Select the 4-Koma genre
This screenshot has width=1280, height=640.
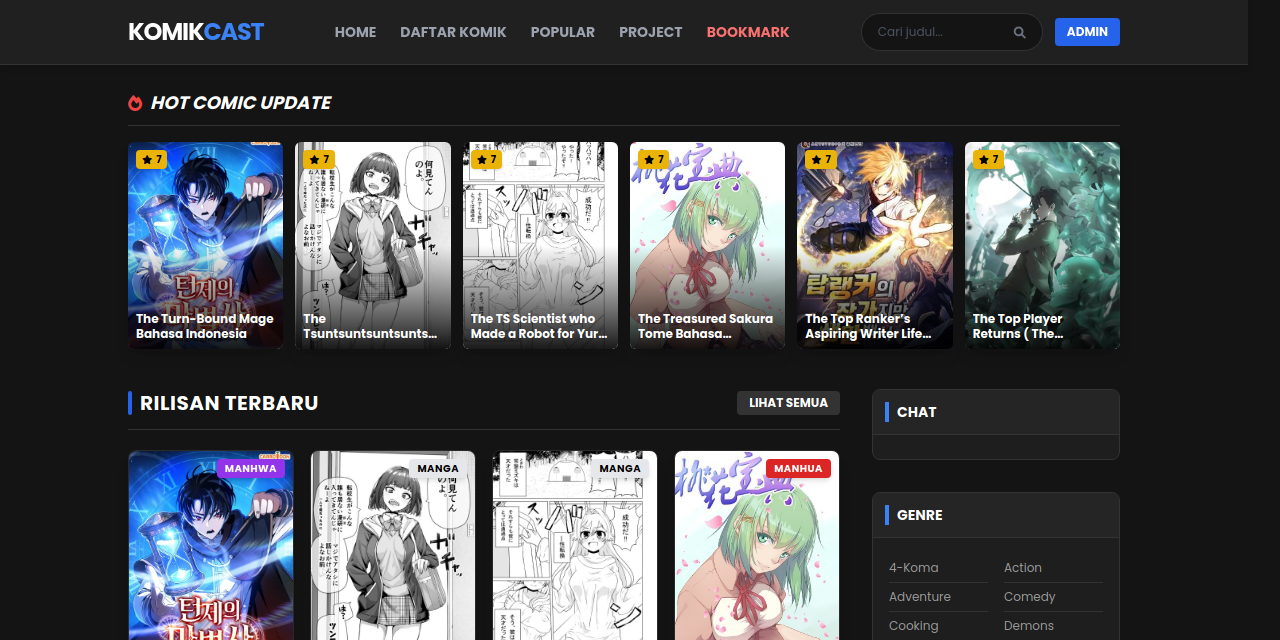pos(914,567)
